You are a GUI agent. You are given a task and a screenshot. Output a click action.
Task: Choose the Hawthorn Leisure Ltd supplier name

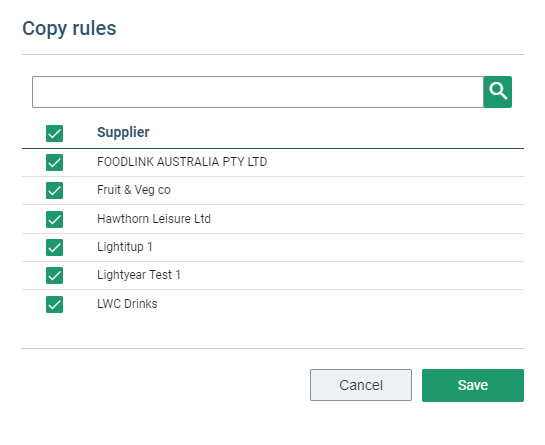click(154, 219)
